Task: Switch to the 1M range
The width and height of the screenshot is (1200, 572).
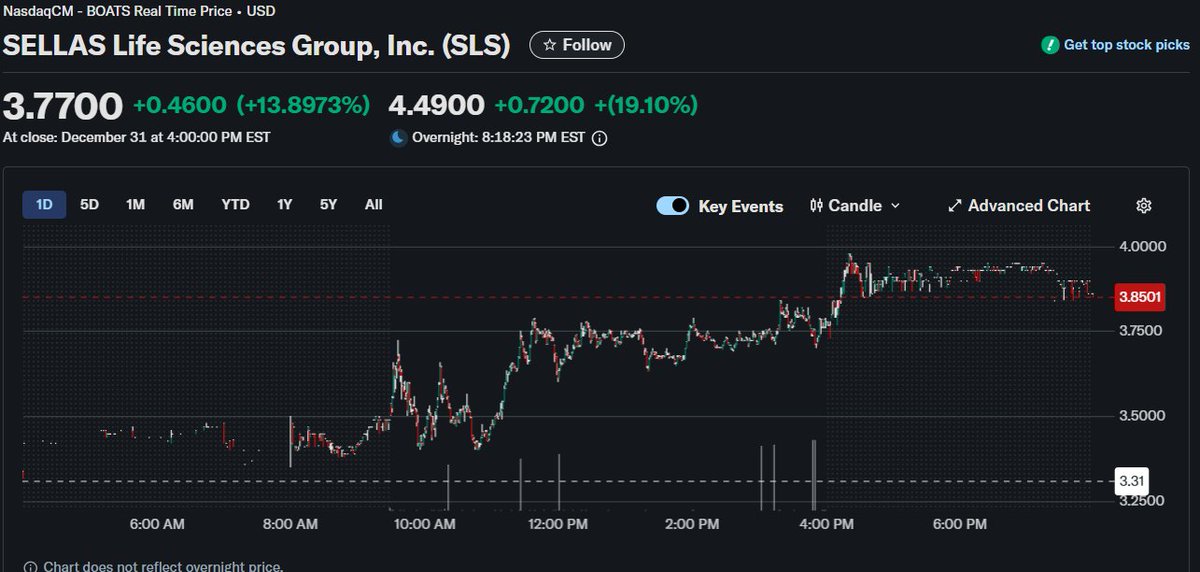Action: pyautogui.click(x=136, y=205)
